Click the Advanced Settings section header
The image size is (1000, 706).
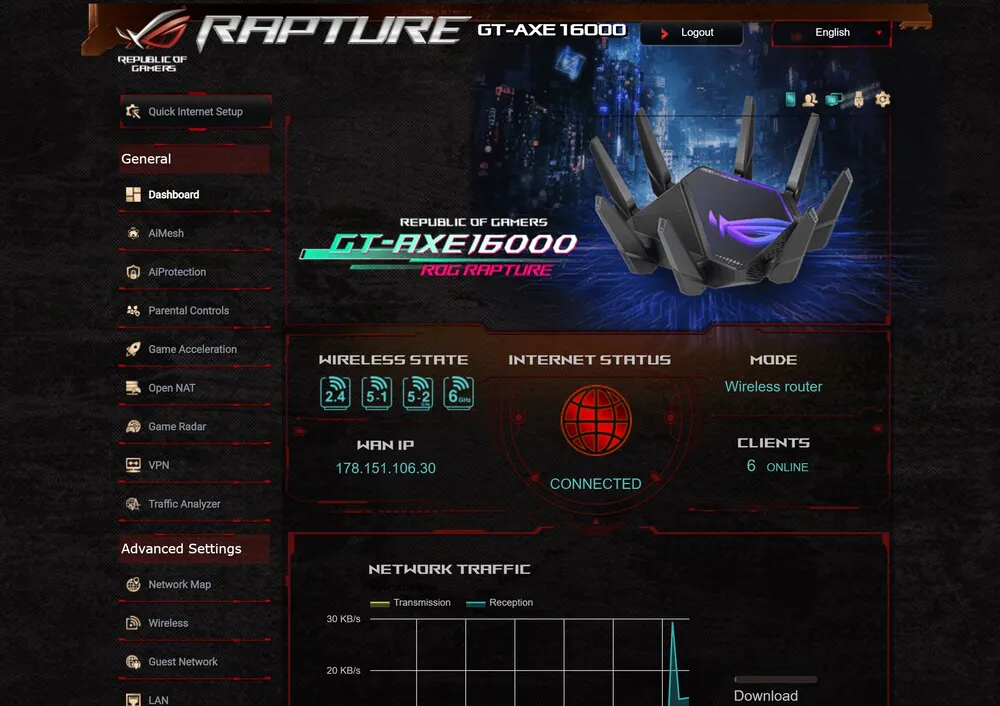[x=195, y=548]
